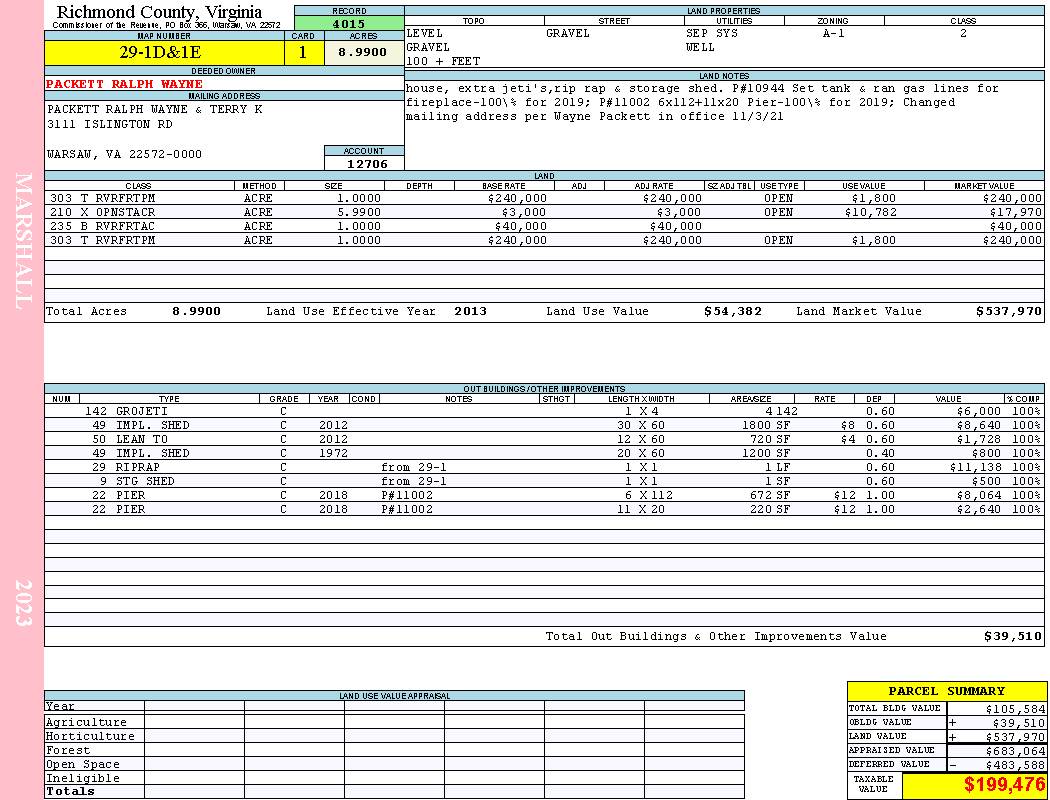This screenshot has height=800, width=1050.
Task: Select the SEP SYS utilities entry
Action: tap(712, 33)
